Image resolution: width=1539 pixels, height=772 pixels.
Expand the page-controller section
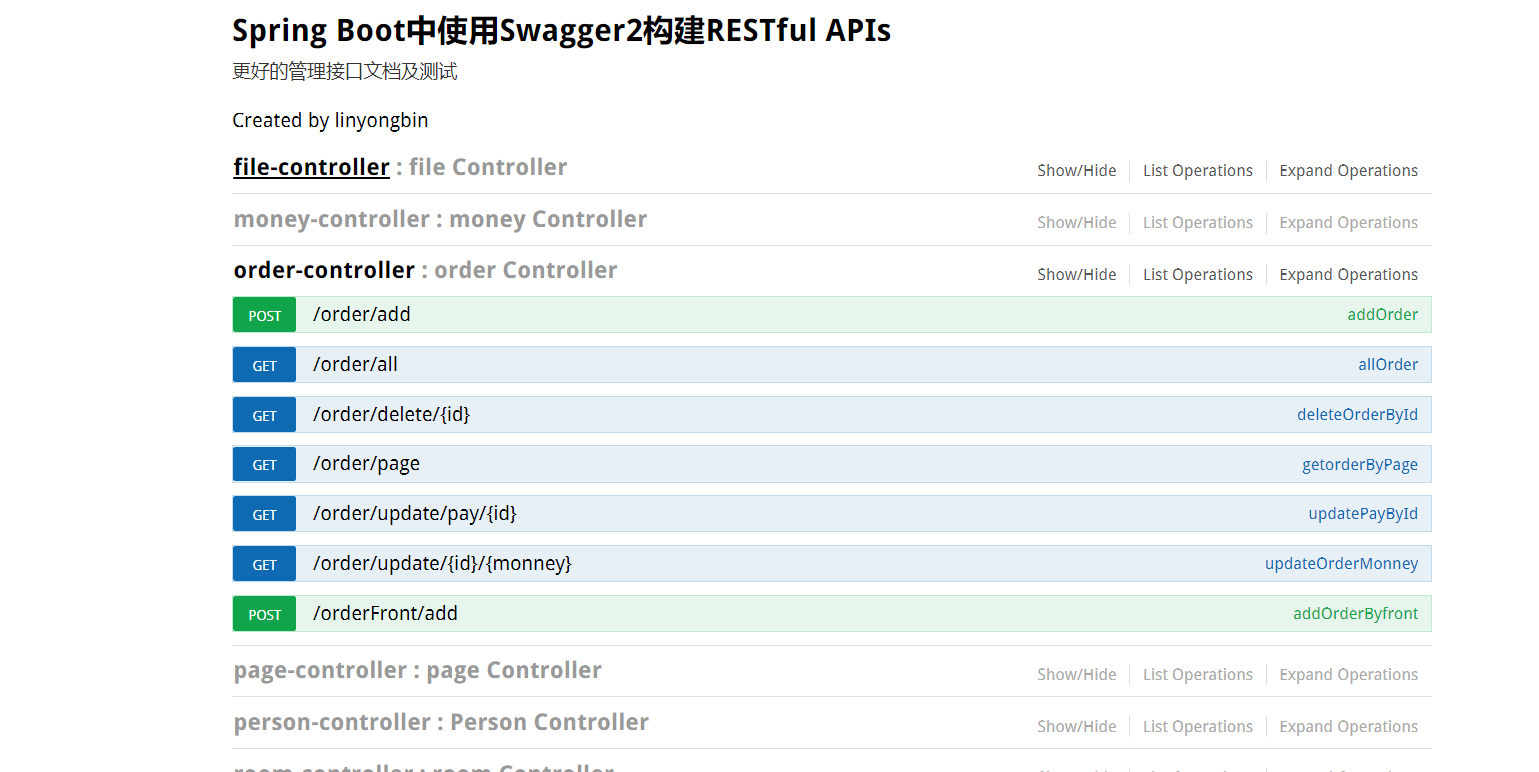point(320,670)
